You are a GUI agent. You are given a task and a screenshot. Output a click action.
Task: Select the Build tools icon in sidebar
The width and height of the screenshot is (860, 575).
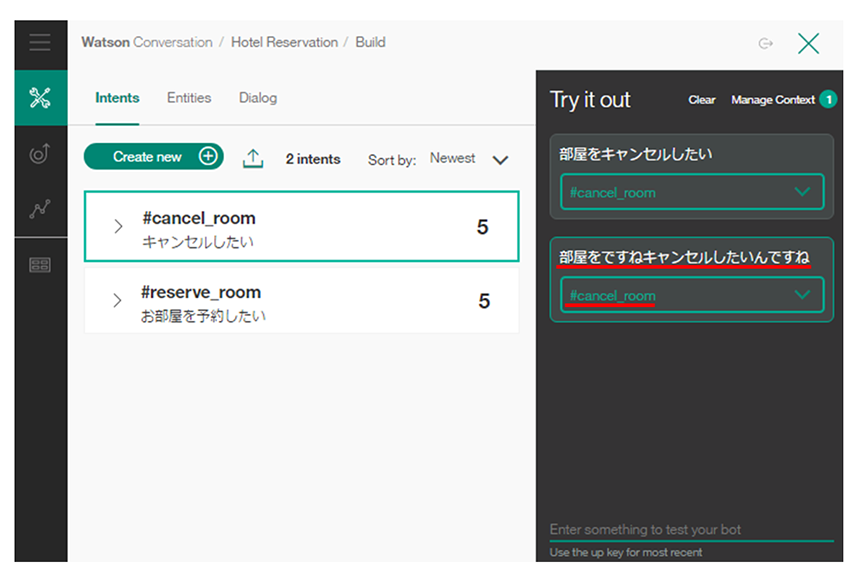point(40,98)
